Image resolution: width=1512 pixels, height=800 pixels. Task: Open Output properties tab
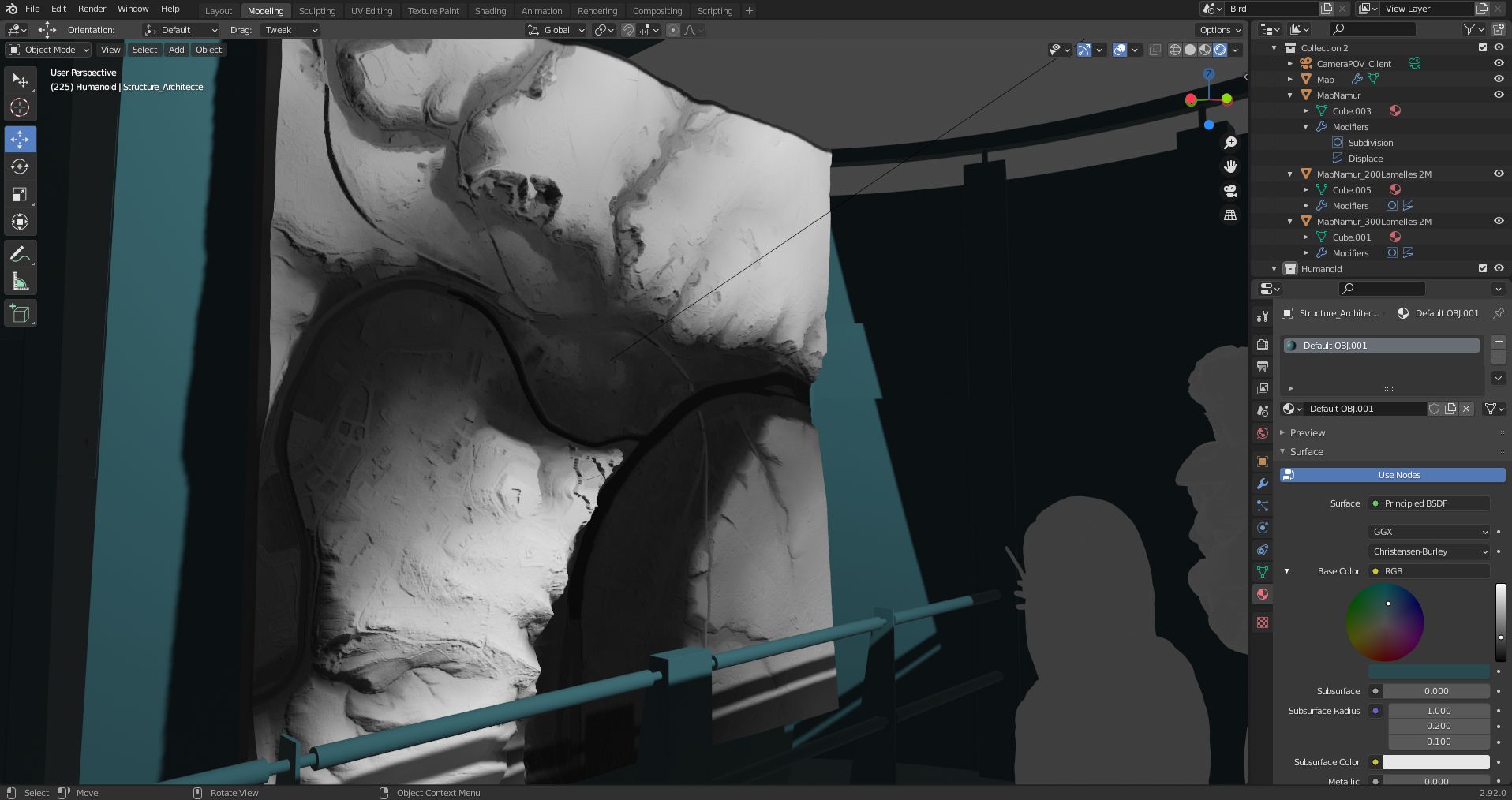pos(1263,367)
